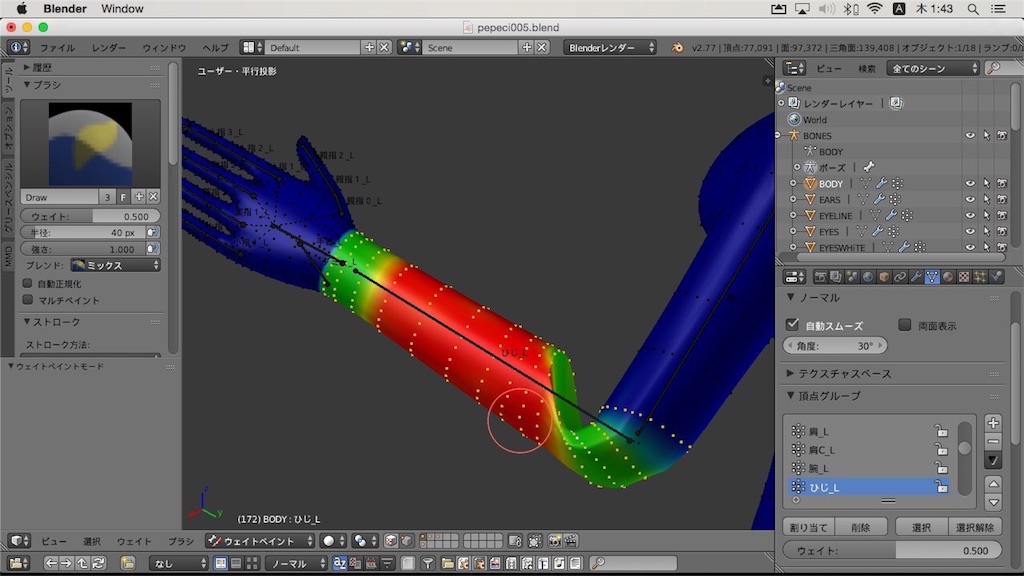The image size is (1024, 576).
Task: Click the add brush plus button
Action: [x=138, y=197]
